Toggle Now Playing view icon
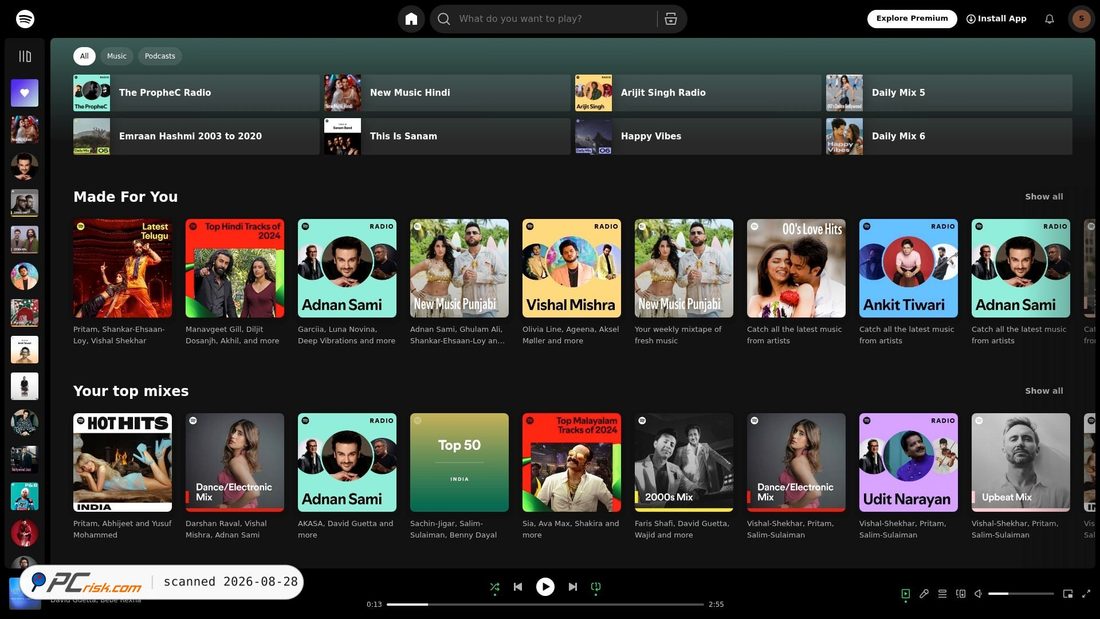 pyautogui.click(x=906, y=594)
